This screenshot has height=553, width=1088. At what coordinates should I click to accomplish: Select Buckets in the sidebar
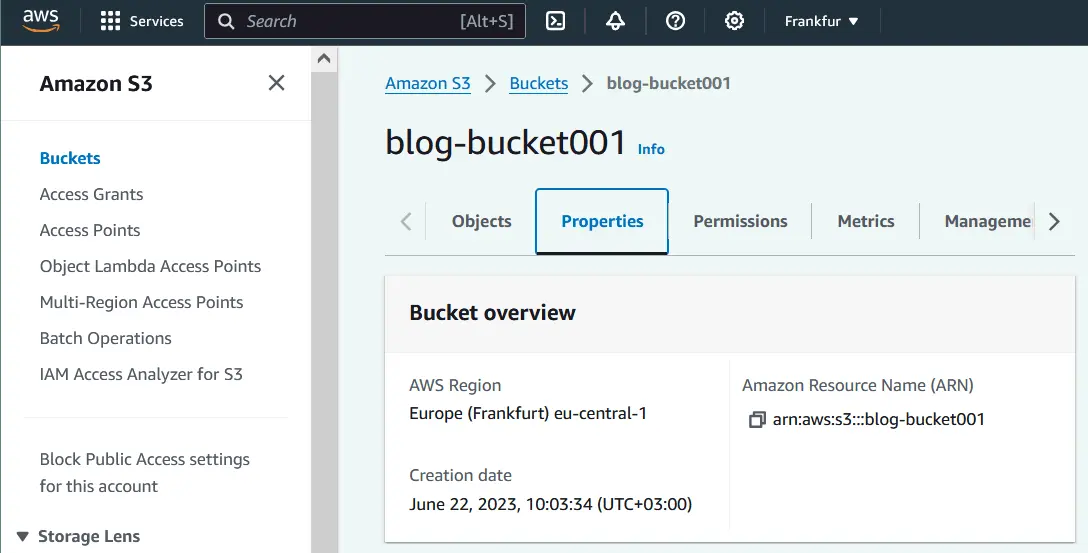click(70, 158)
